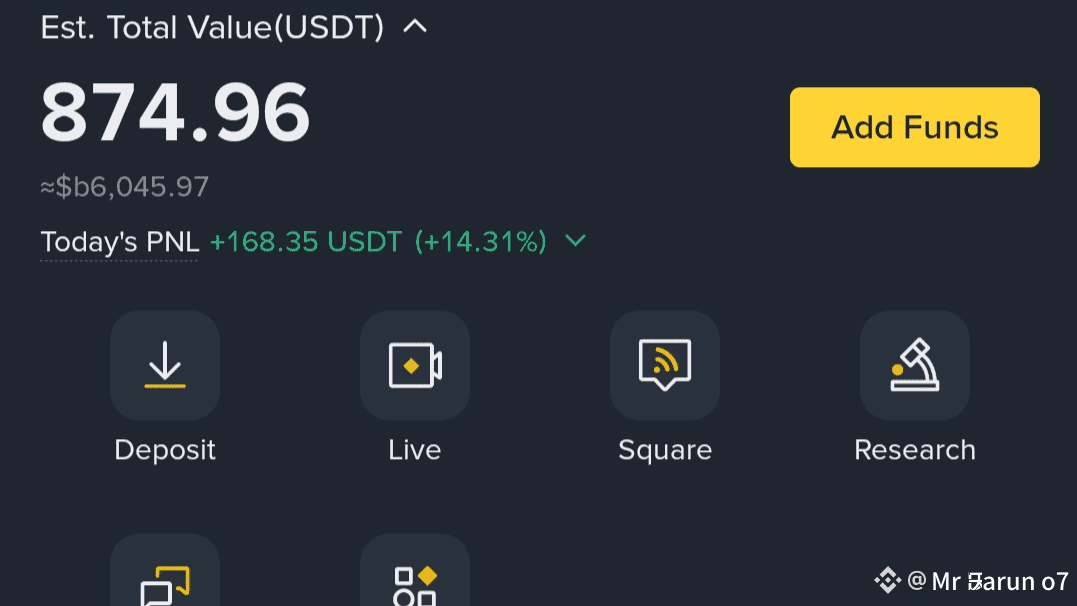Tap the Deposit text label

165,451
